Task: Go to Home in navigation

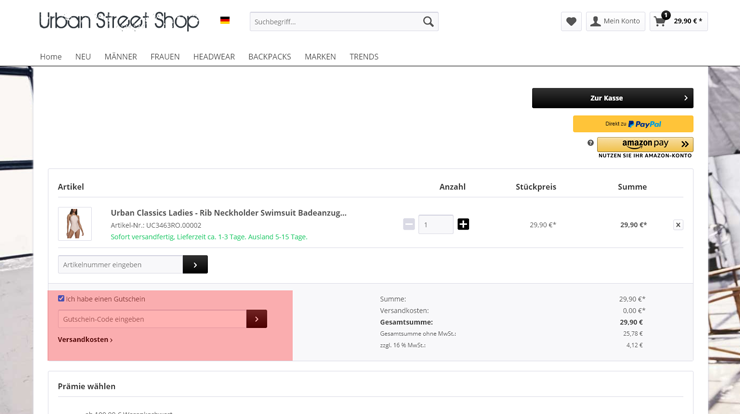Action: tap(50, 57)
